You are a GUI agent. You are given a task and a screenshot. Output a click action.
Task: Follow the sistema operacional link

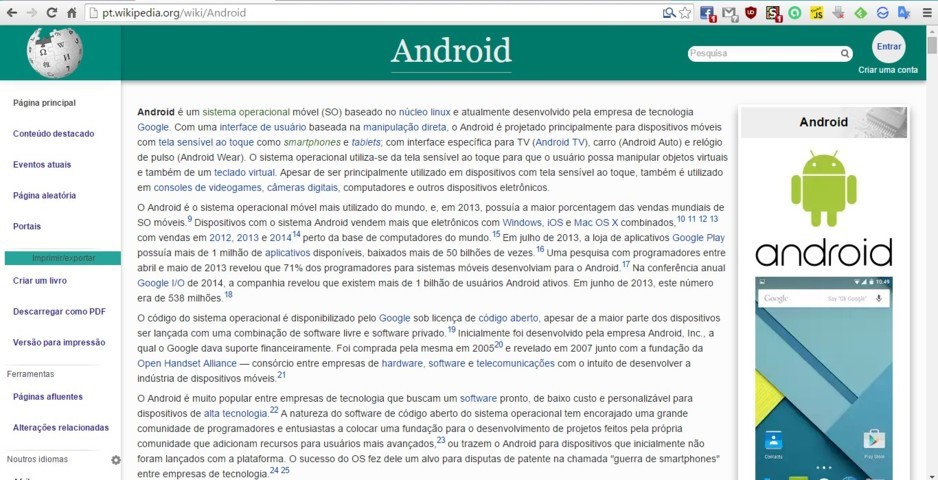click(246, 112)
